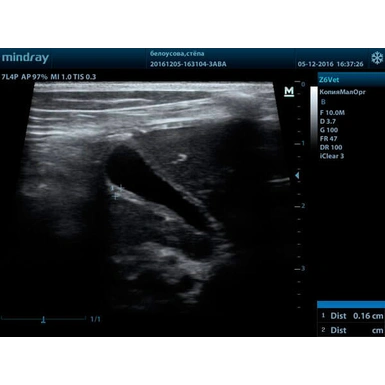Click the depth scale mark 1
This screenshot has height=385, width=385.
point(303,143)
